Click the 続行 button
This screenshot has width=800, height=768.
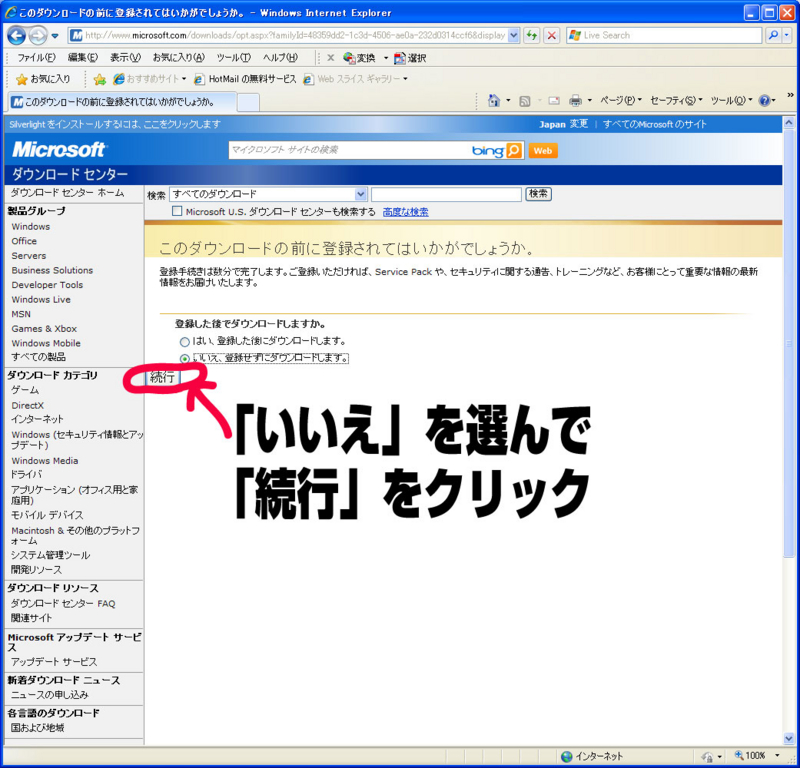160,378
